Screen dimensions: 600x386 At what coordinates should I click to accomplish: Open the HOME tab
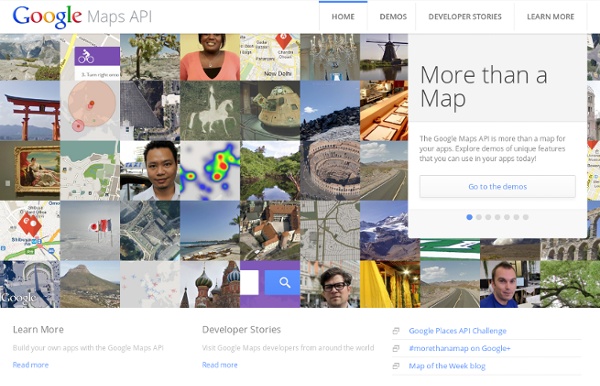(343, 16)
